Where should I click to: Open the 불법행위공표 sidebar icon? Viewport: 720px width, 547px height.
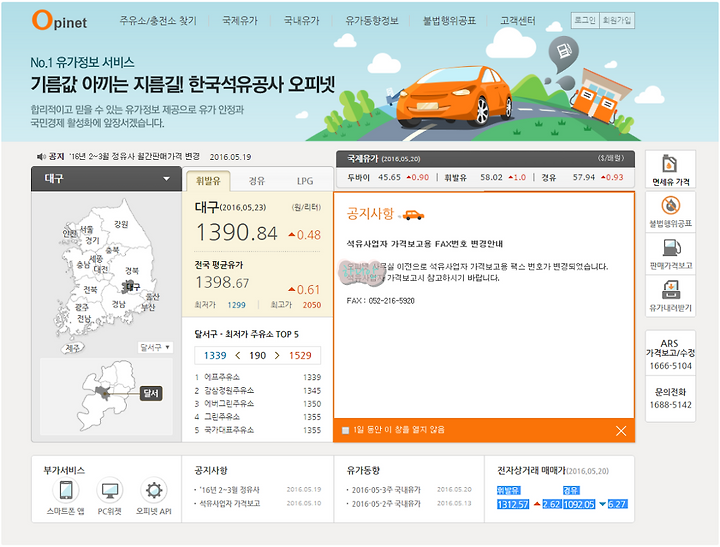coord(670,211)
